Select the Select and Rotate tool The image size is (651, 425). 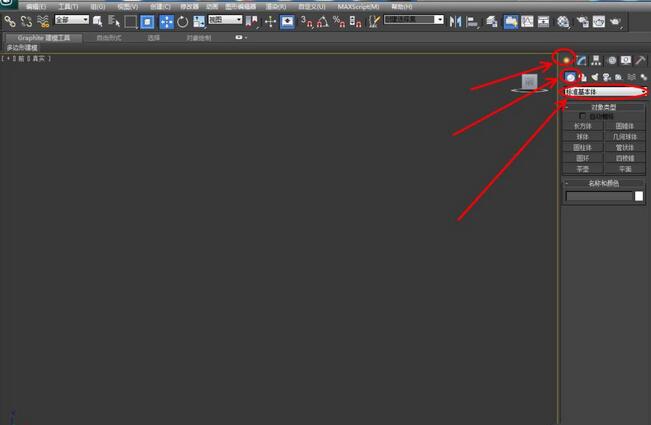(x=183, y=21)
